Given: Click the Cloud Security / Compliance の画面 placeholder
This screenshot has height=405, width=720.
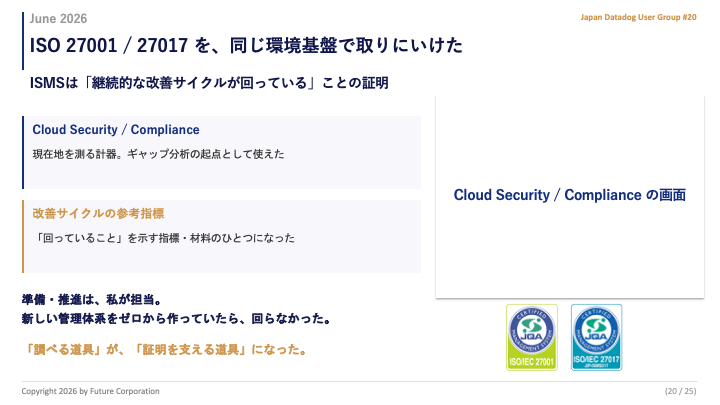Looking at the screenshot, I should [x=570, y=195].
